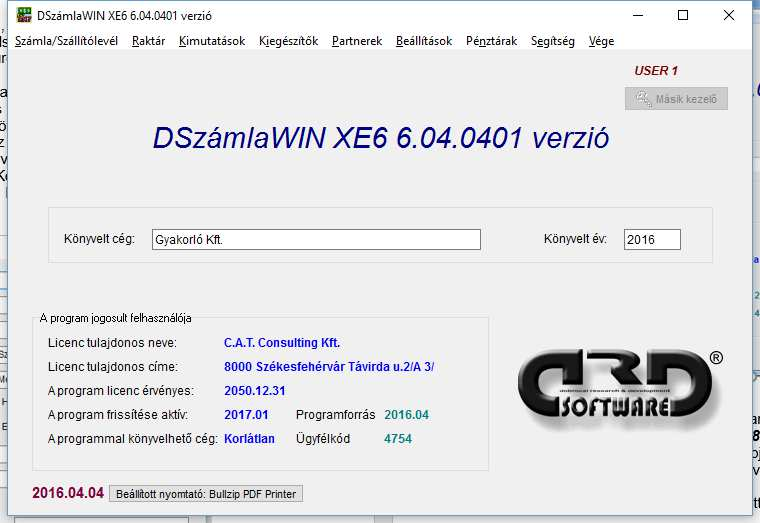Click the licence expiry date 2050.12.31
Screen dimensions: 760x523
click(x=254, y=391)
